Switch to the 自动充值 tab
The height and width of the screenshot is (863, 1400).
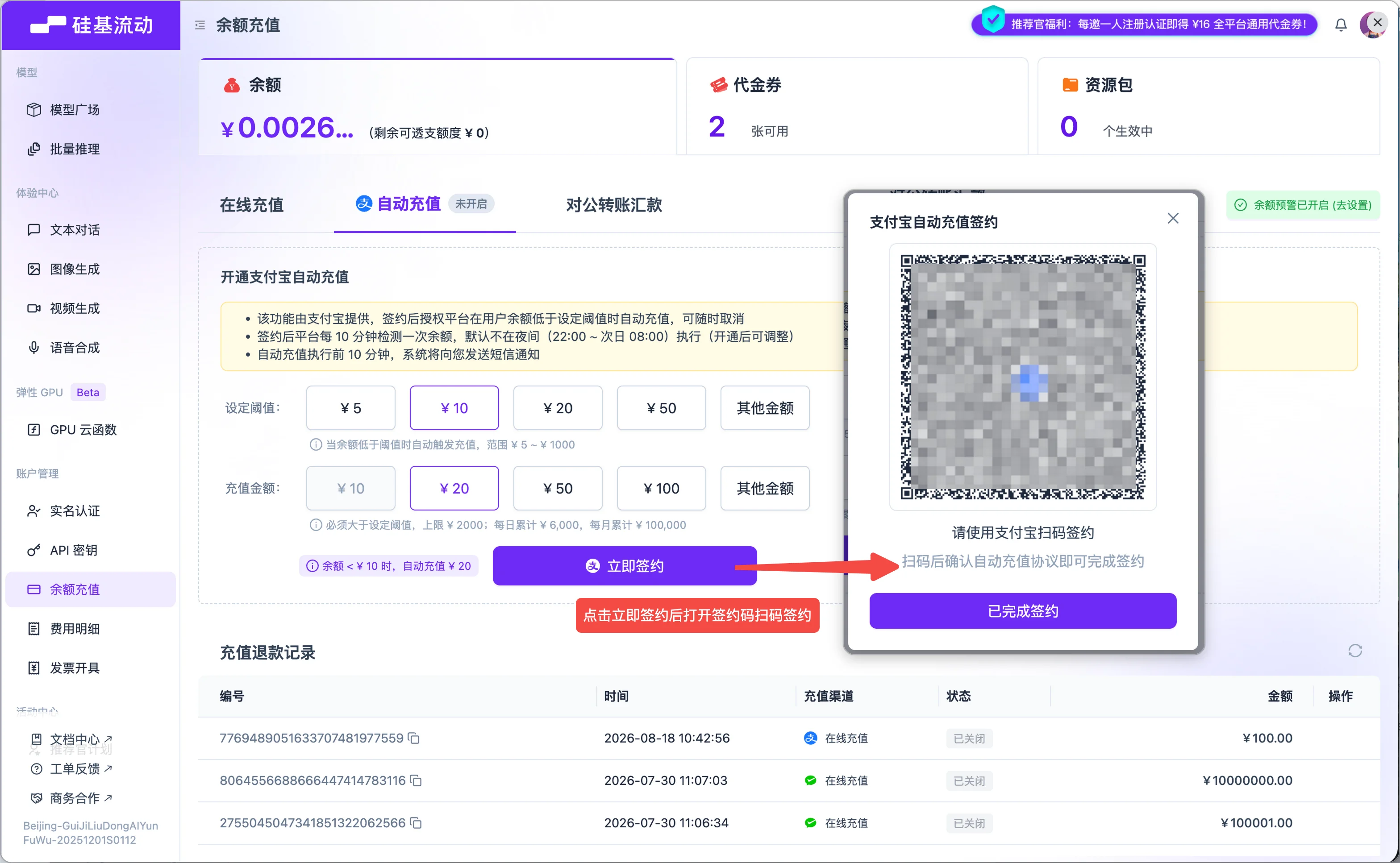425,204
